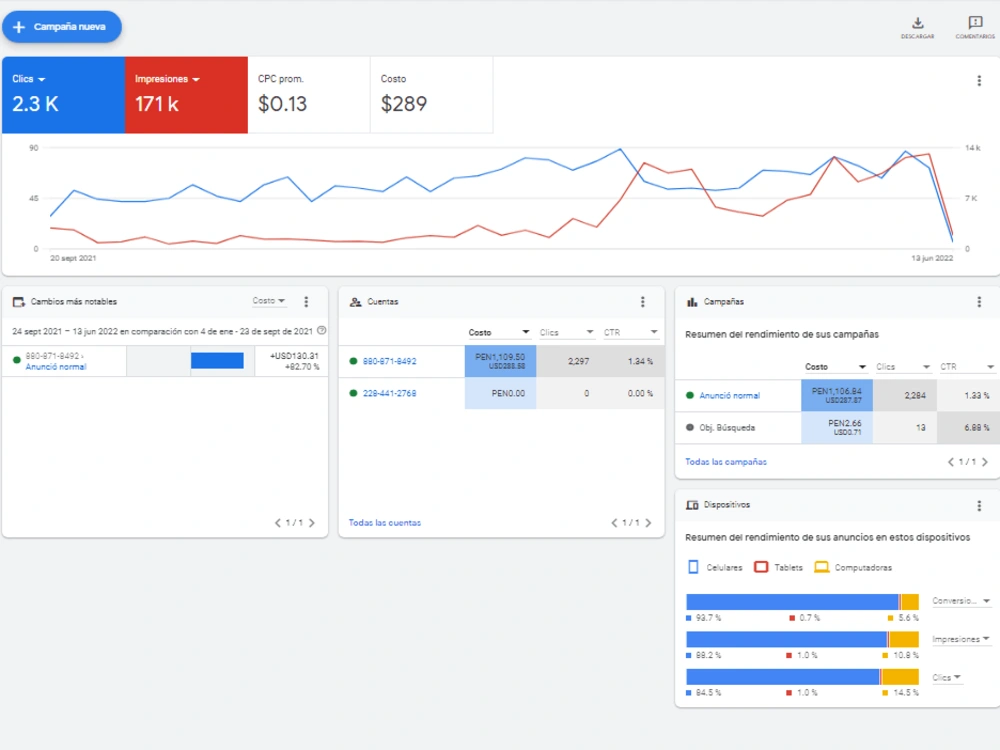Click the 13 jun 2022 chart date label
Viewport: 1000px width, 750px height.
pyautogui.click(x=932, y=258)
